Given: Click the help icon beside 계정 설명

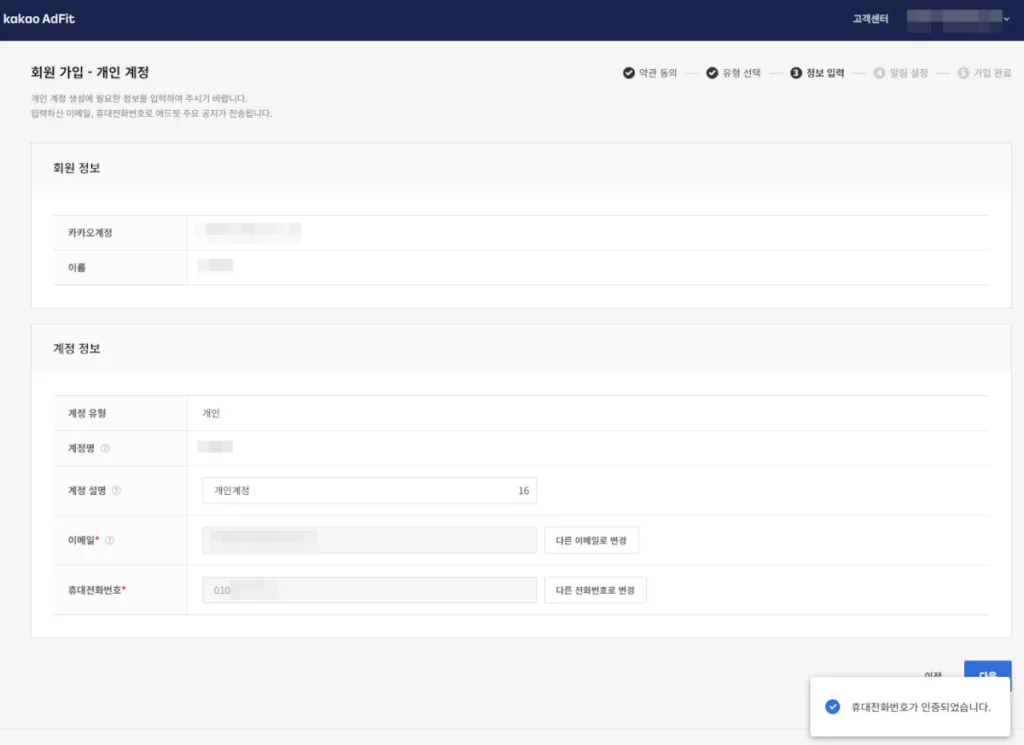Looking at the screenshot, I should [117, 490].
